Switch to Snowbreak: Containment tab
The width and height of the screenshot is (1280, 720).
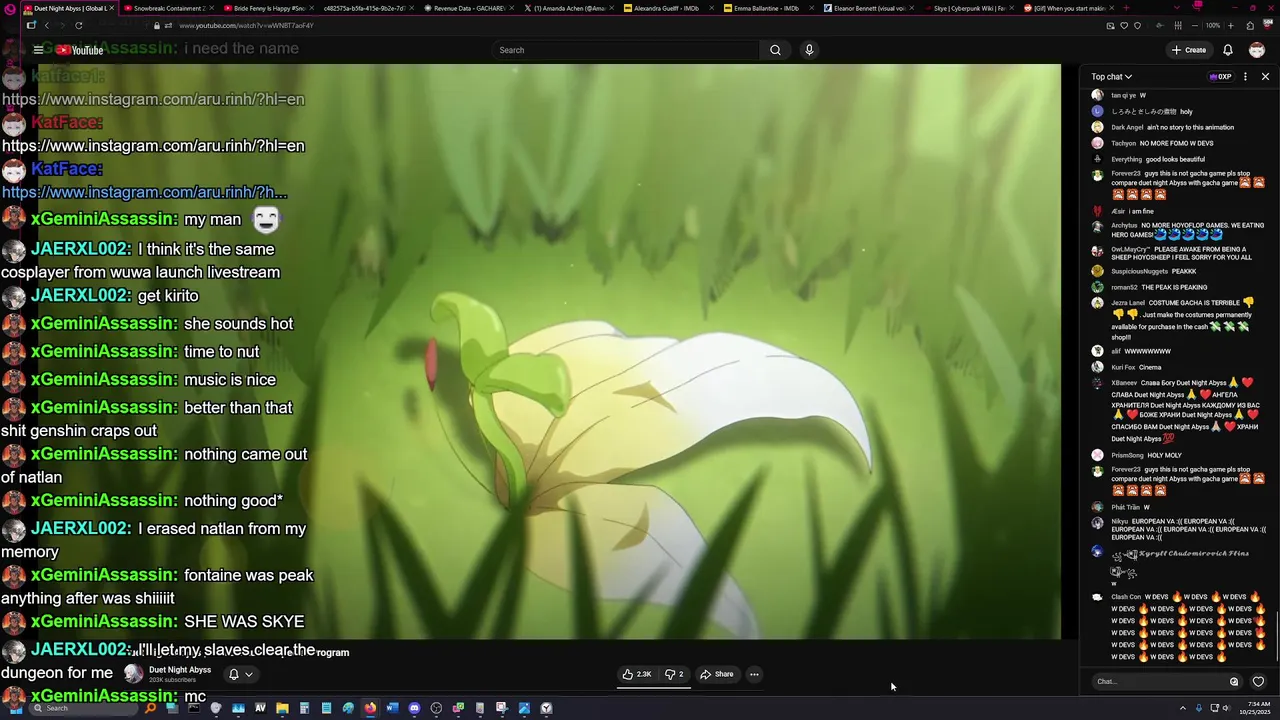pos(168,8)
